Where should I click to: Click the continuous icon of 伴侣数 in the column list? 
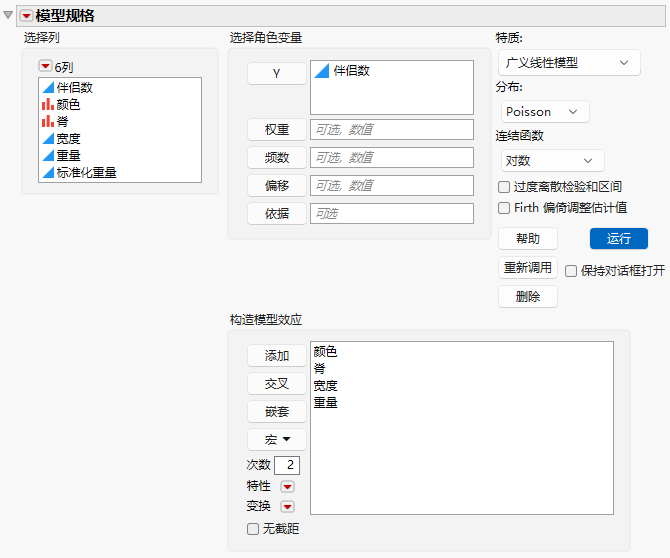click(x=48, y=88)
